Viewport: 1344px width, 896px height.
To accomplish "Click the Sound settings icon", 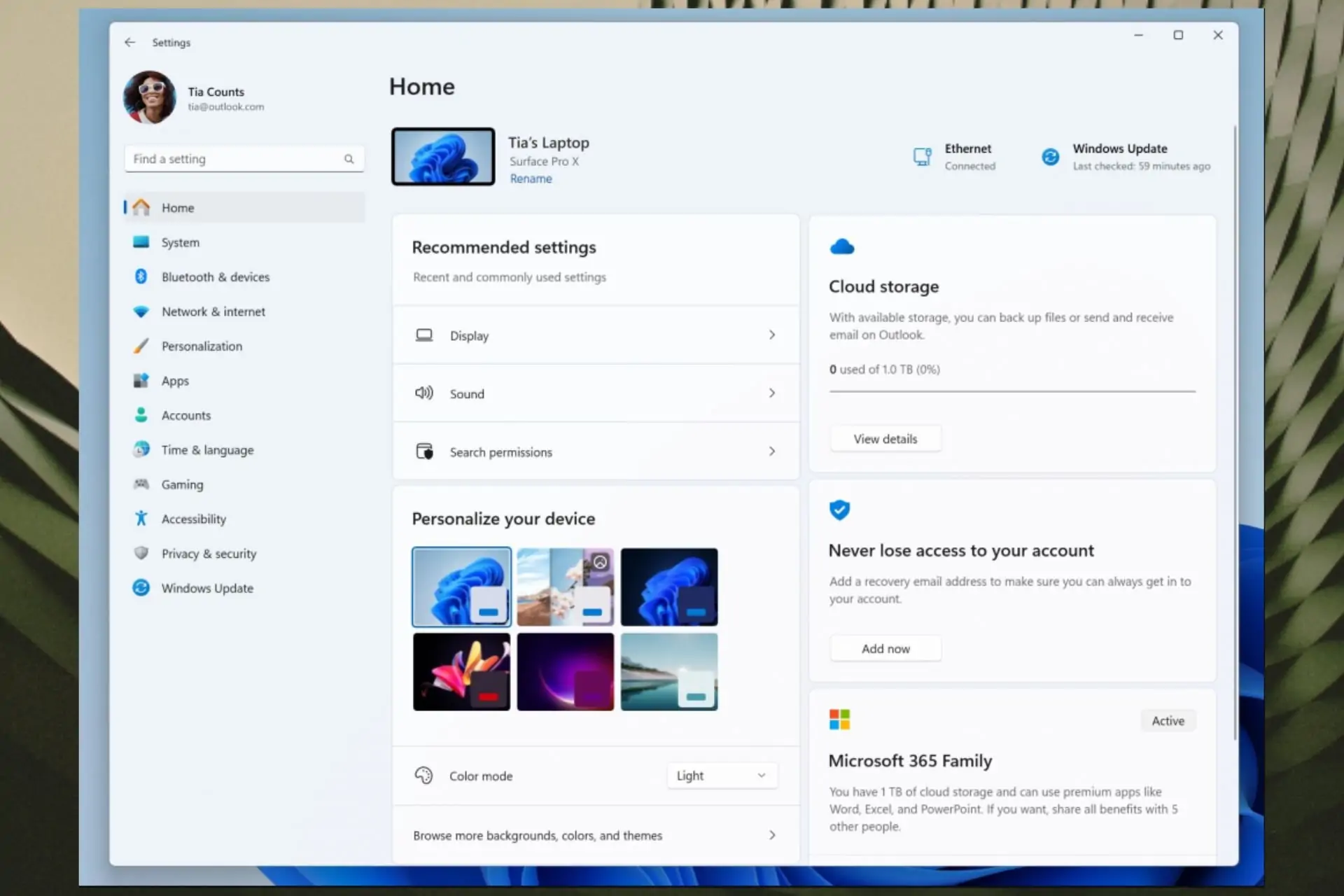I will pos(424,393).
